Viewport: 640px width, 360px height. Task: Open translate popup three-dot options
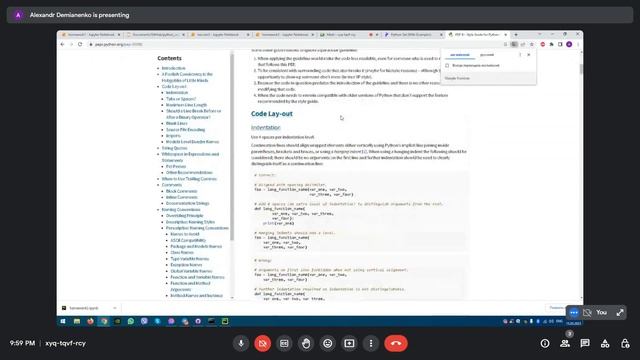pyautogui.click(x=520, y=55)
